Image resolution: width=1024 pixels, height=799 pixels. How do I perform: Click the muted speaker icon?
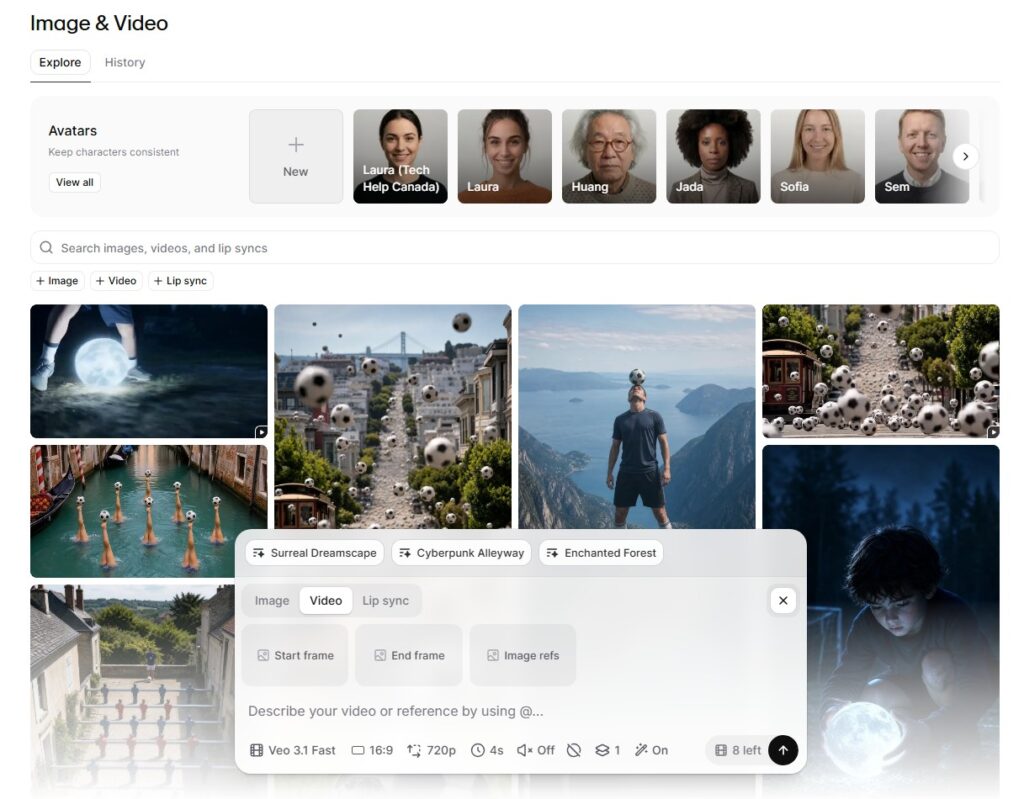[524, 750]
